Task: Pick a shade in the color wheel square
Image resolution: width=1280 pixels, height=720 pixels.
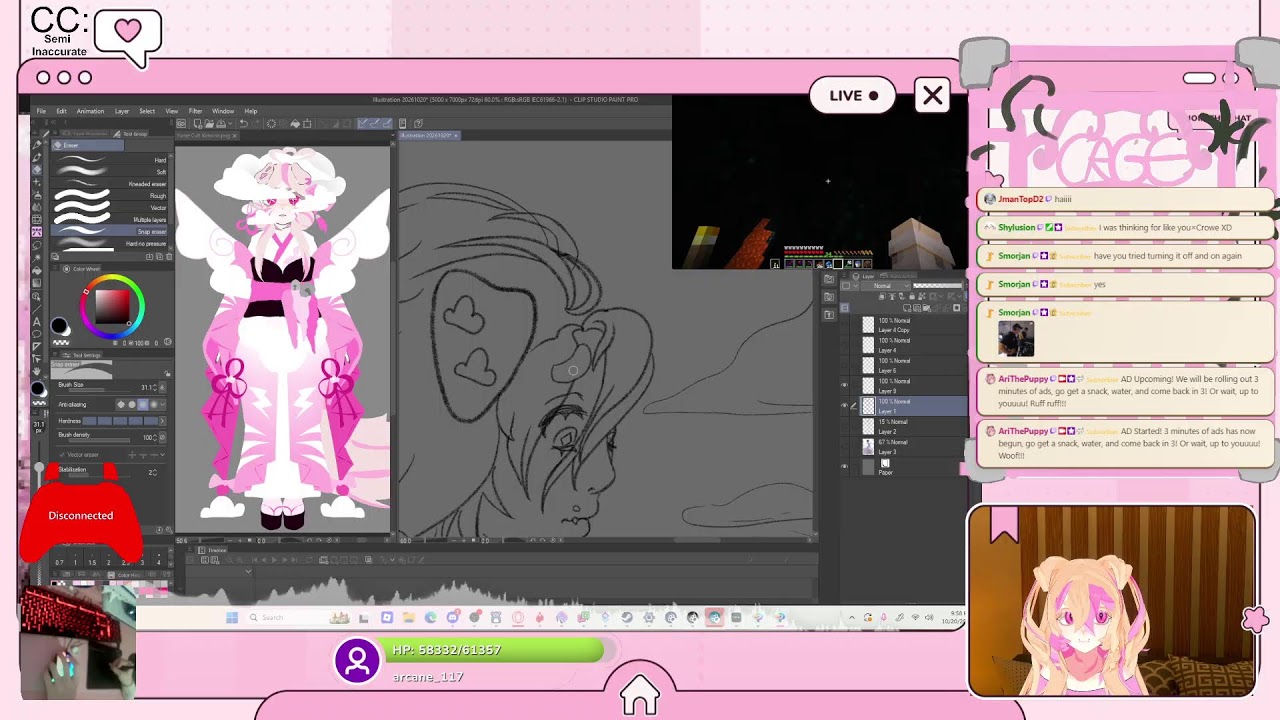Action: tap(111, 305)
